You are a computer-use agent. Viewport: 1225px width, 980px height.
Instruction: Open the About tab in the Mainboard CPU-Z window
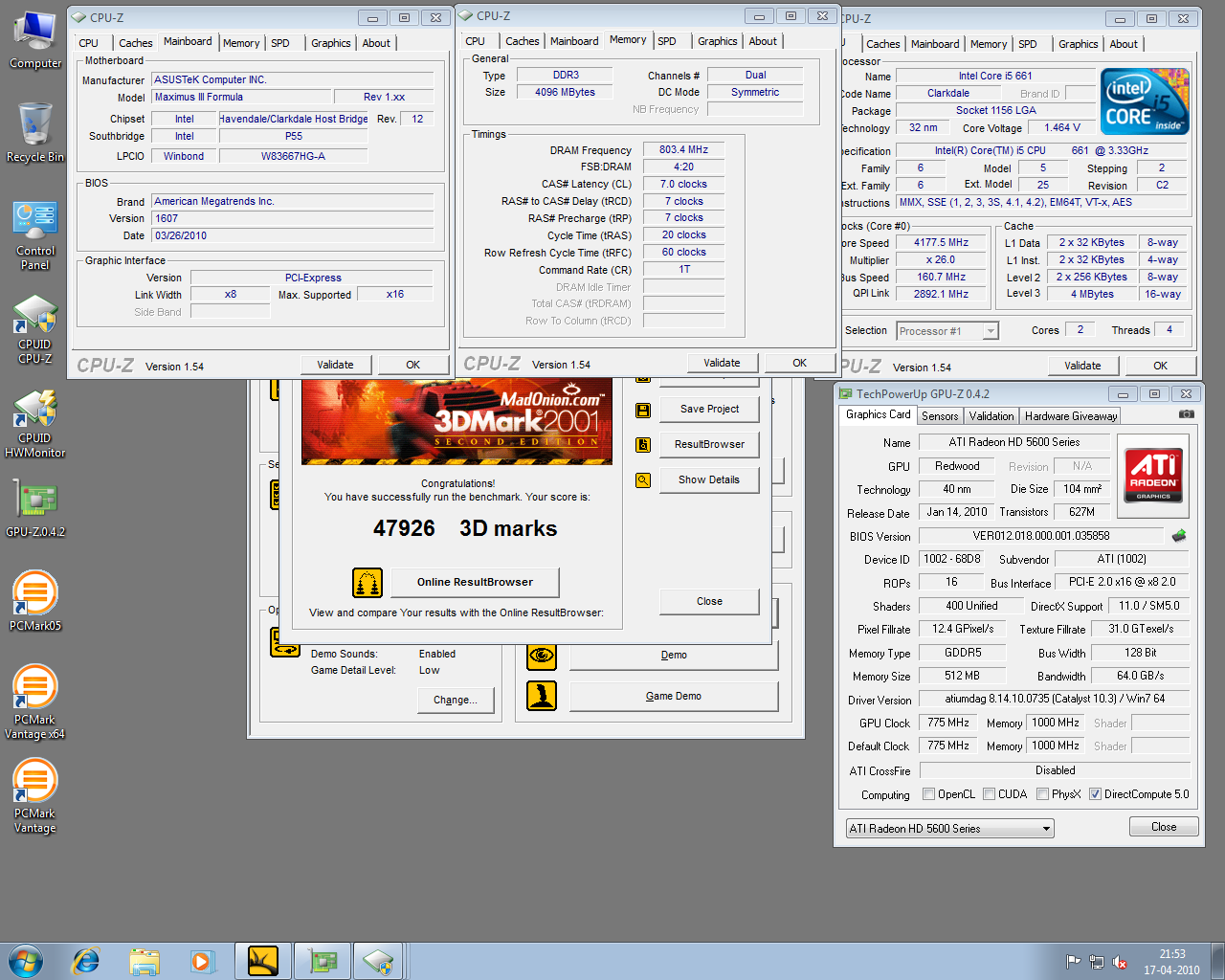tap(376, 43)
